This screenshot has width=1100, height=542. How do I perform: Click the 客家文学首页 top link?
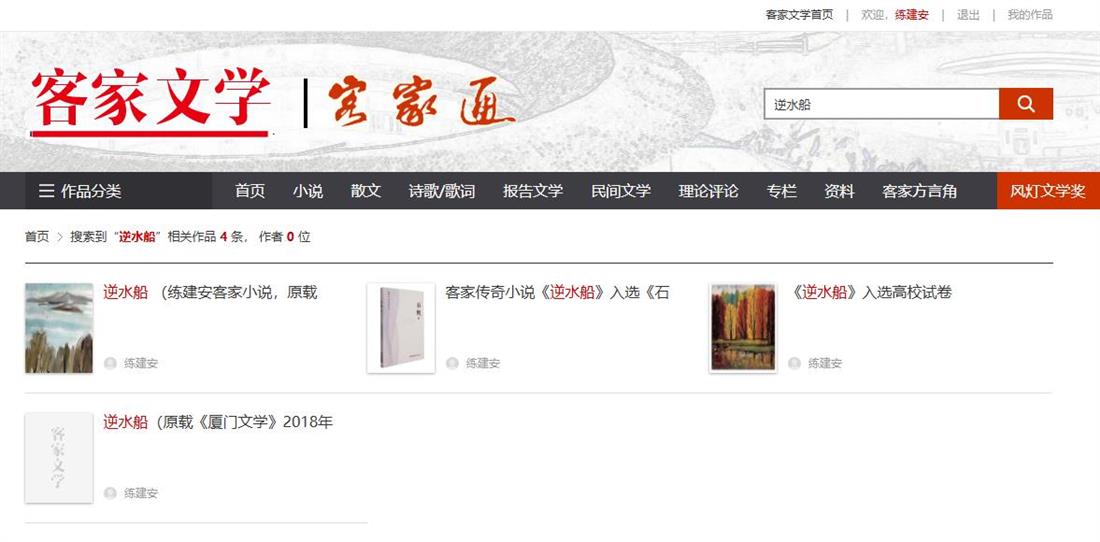[x=799, y=15]
